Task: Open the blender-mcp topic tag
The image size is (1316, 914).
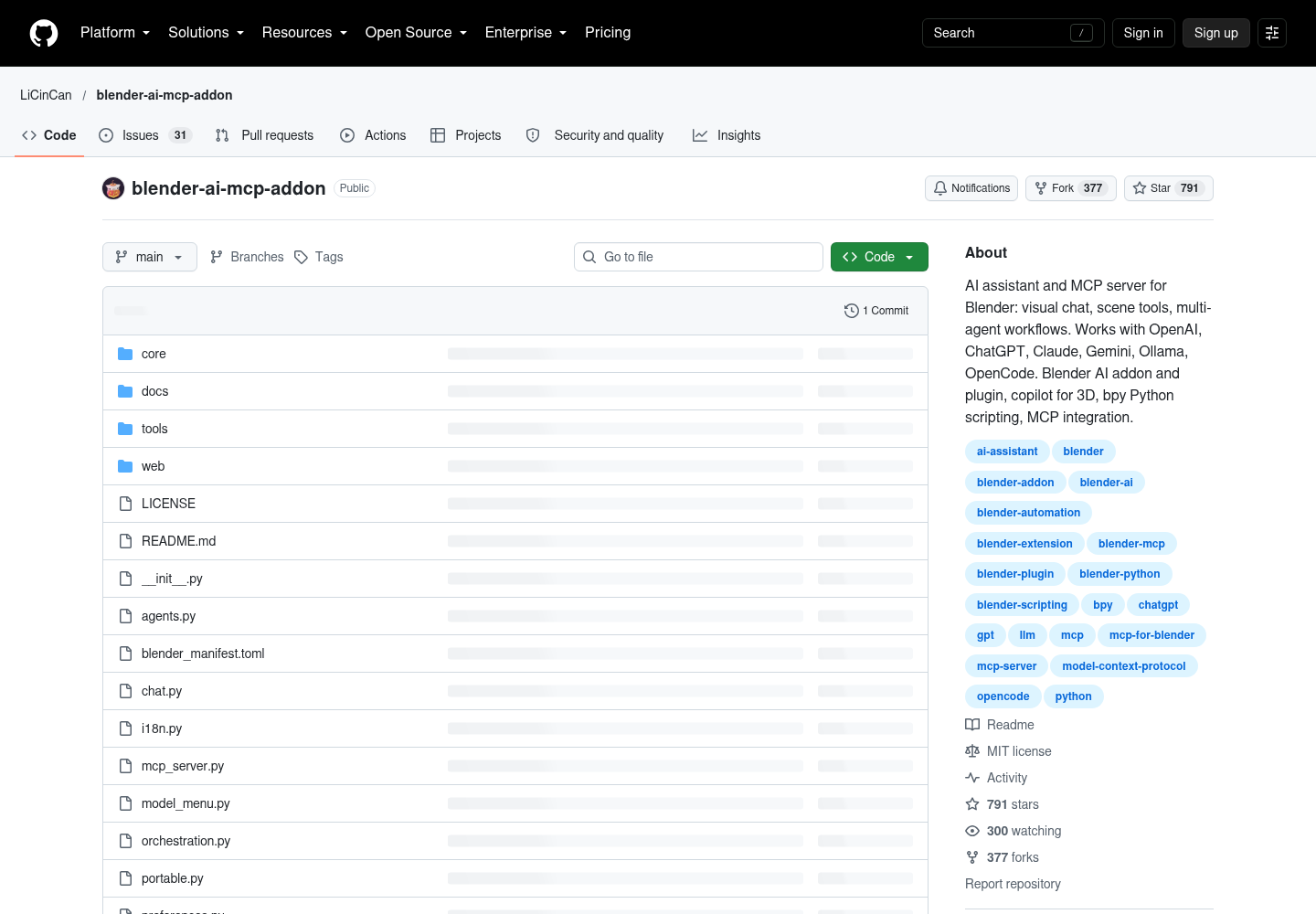Action: pos(1131,544)
